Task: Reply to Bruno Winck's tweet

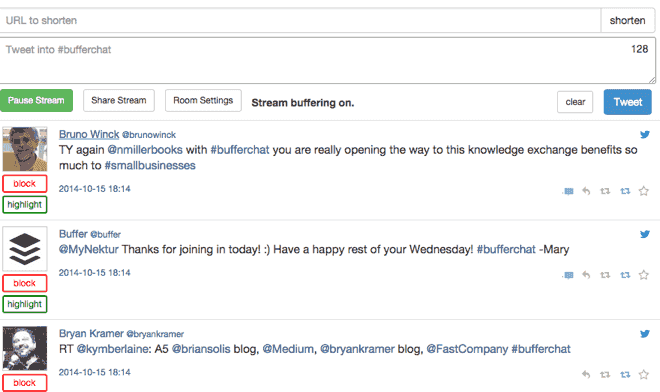Action: tap(586, 191)
